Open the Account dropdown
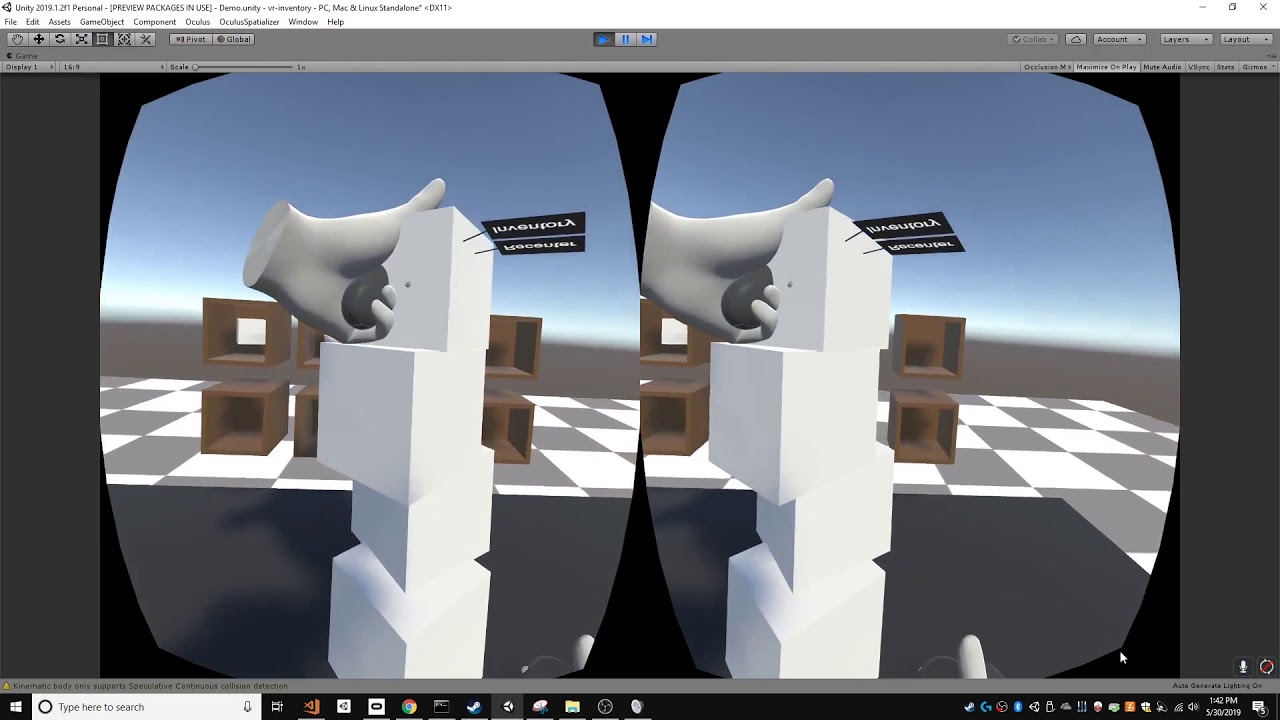Screen dimensions: 1280x720 pos(1119,39)
